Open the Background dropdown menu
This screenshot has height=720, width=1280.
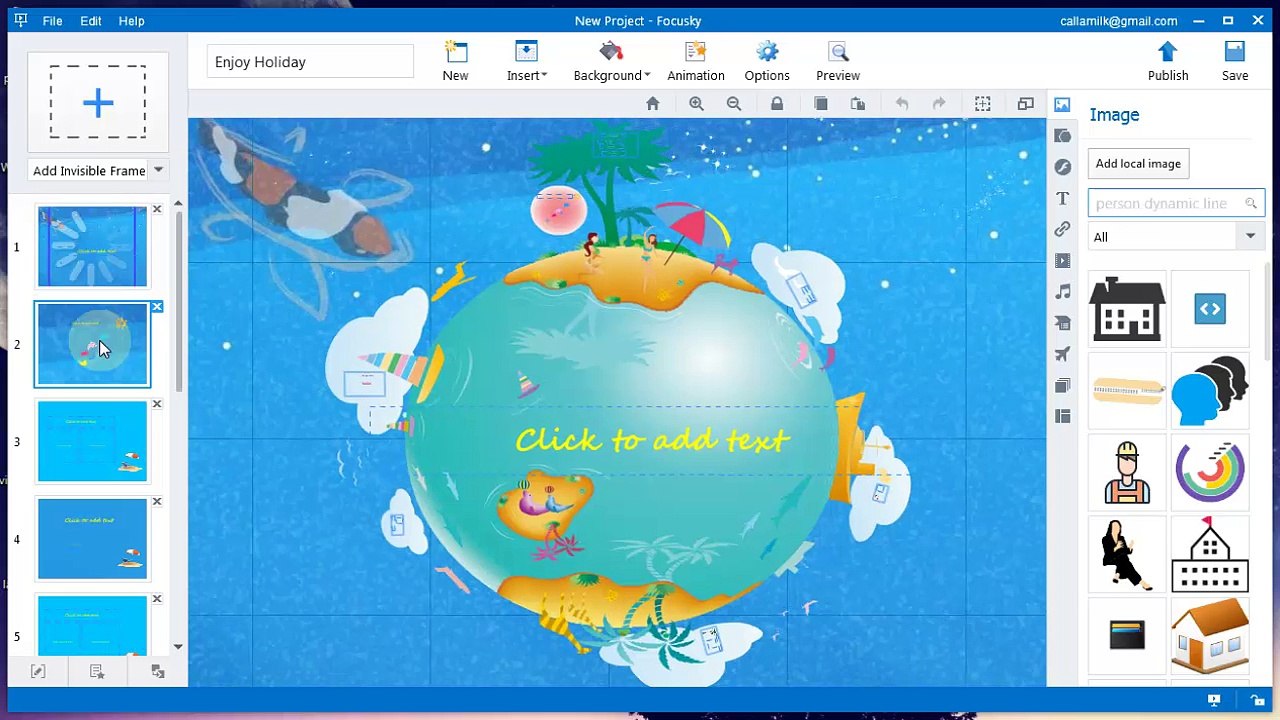611,62
